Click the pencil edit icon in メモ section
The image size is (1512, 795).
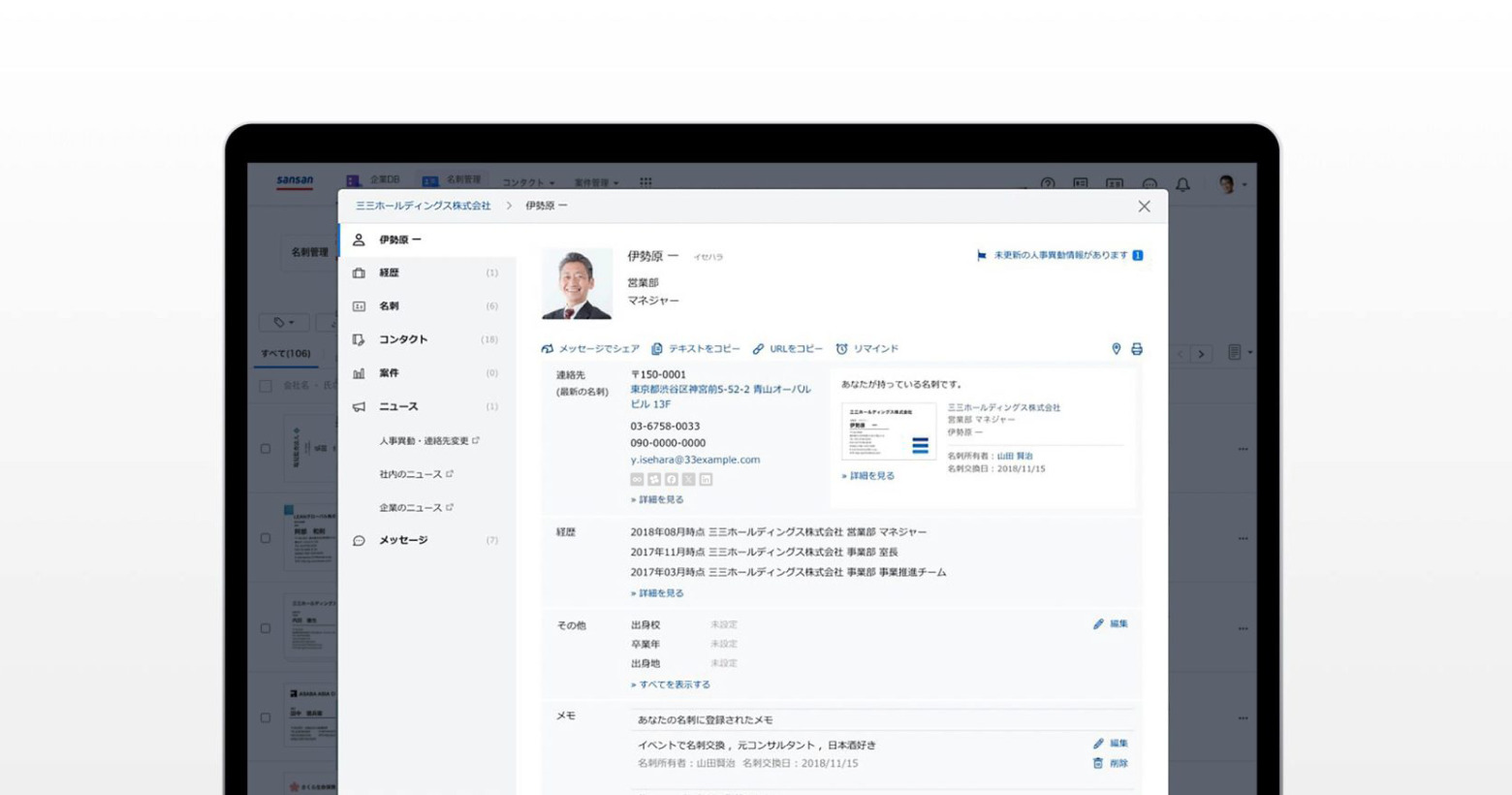(1098, 744)
